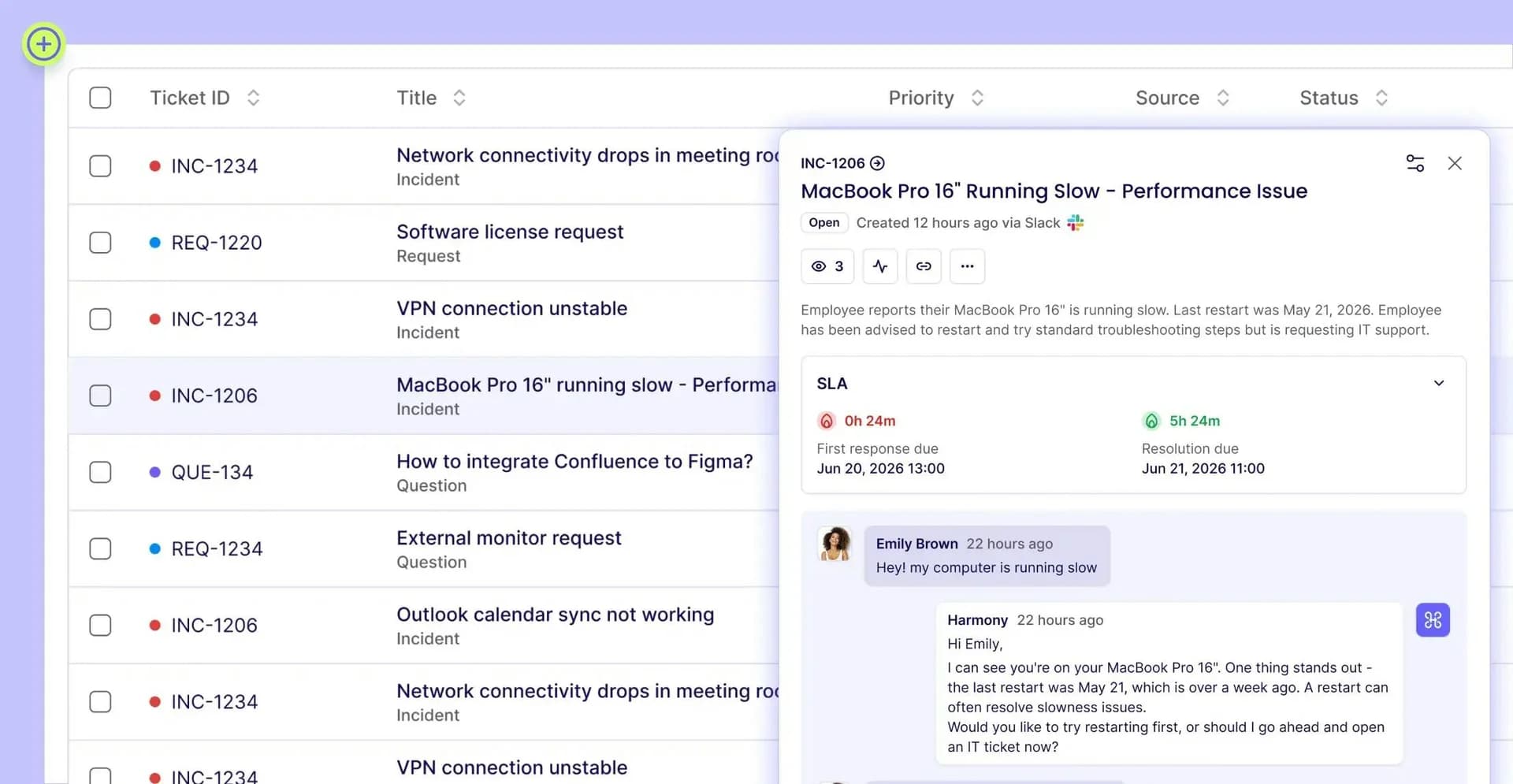Click the Title column header label
1513x784 pixels.
click(416, 98)
